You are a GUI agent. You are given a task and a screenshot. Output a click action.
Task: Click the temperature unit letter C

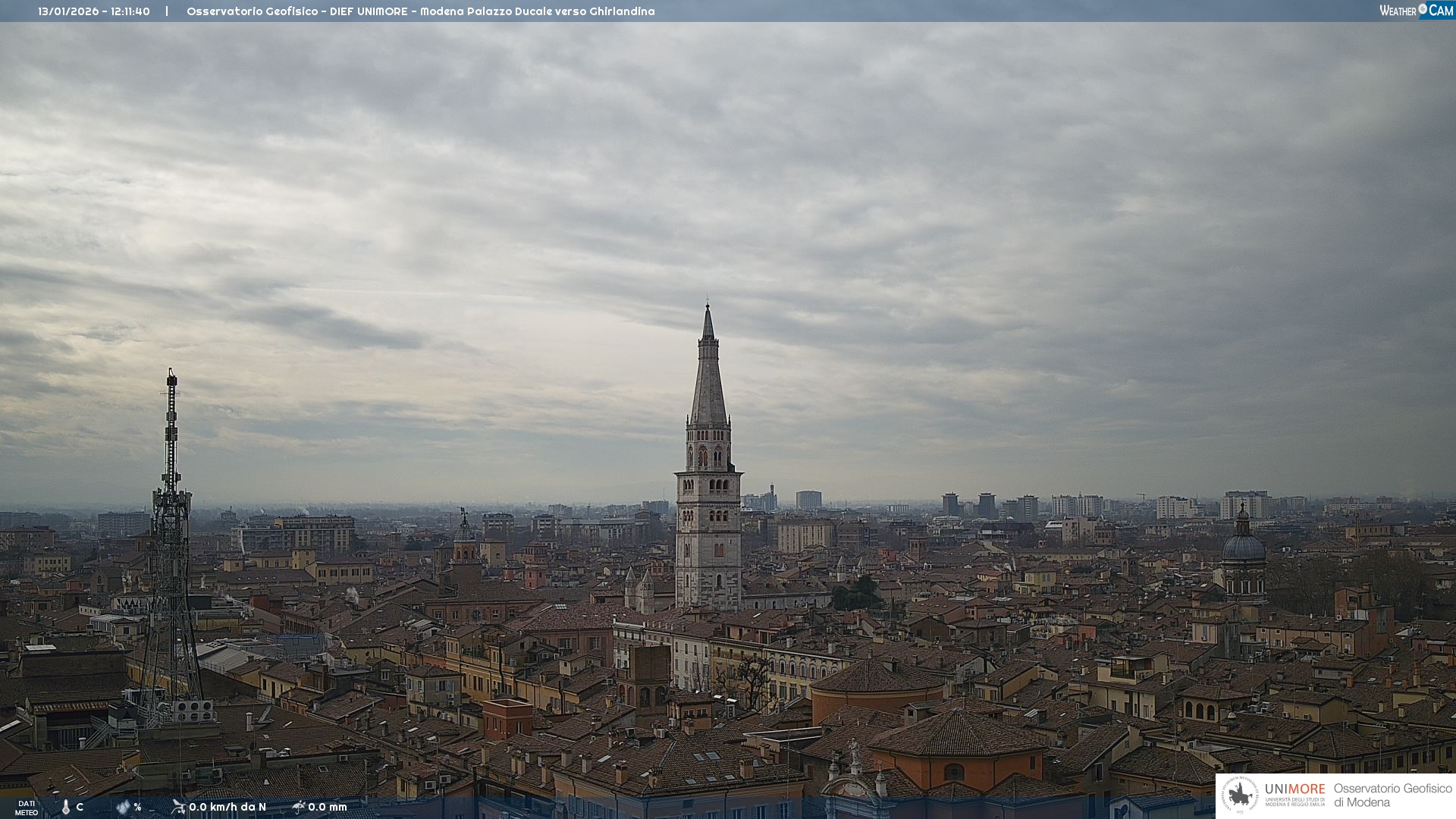[80, 808]
